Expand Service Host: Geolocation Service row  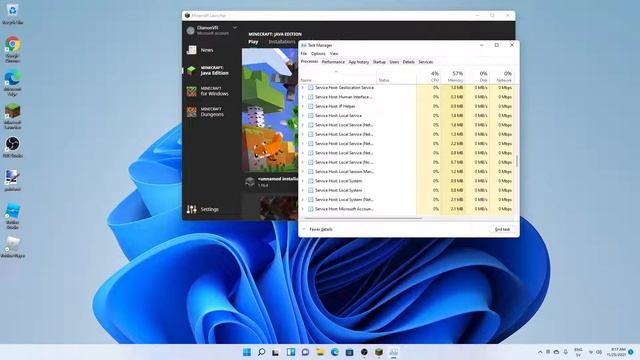302,88
